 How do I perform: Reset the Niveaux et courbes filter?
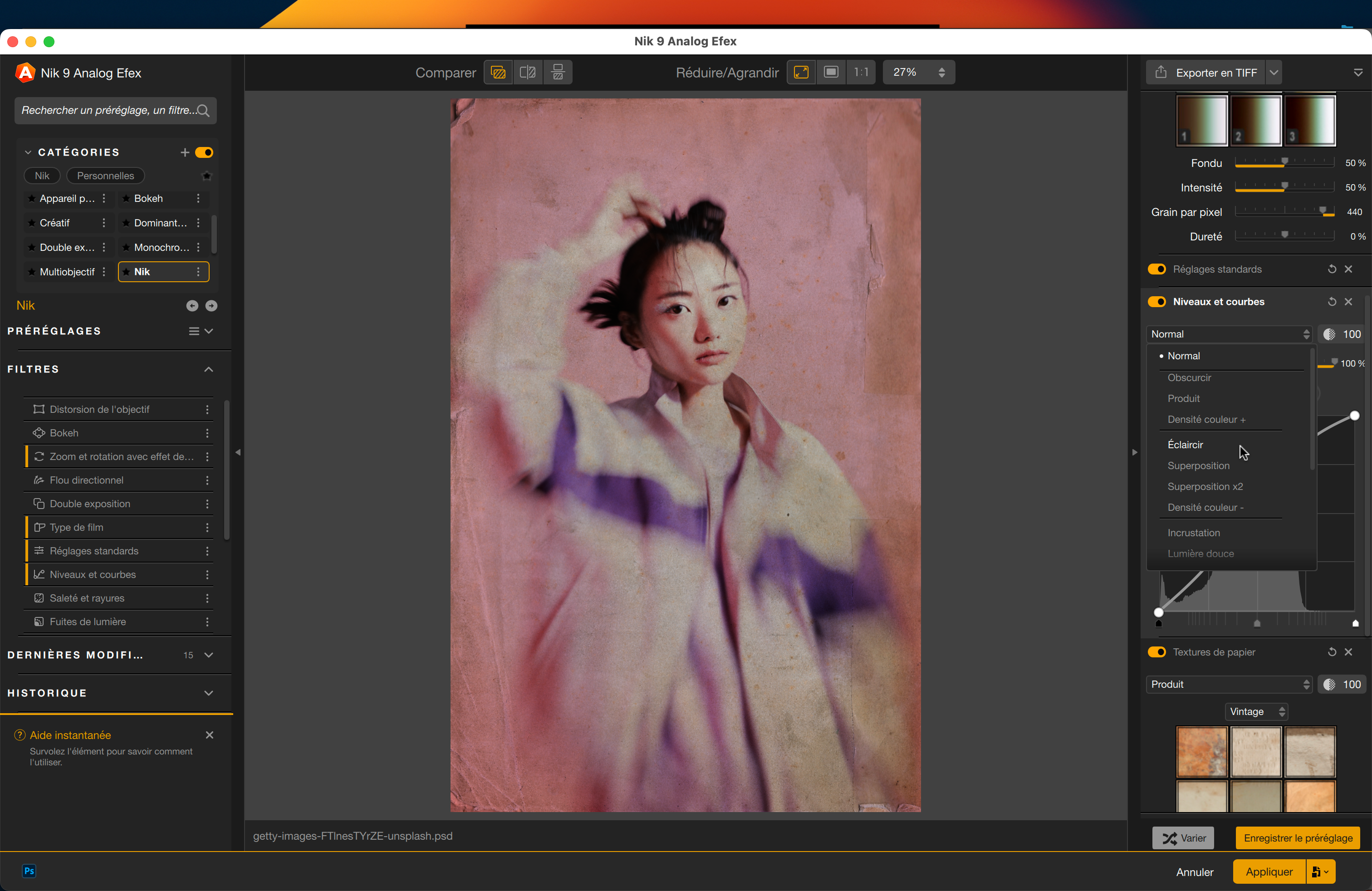[x=1332, y=302]
